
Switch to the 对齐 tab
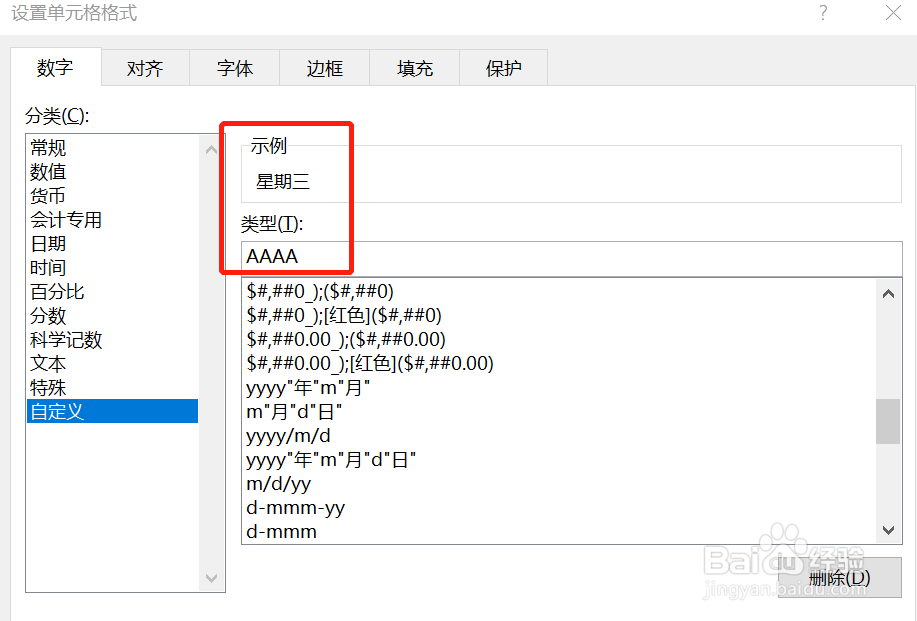click(x=144, y=67)
